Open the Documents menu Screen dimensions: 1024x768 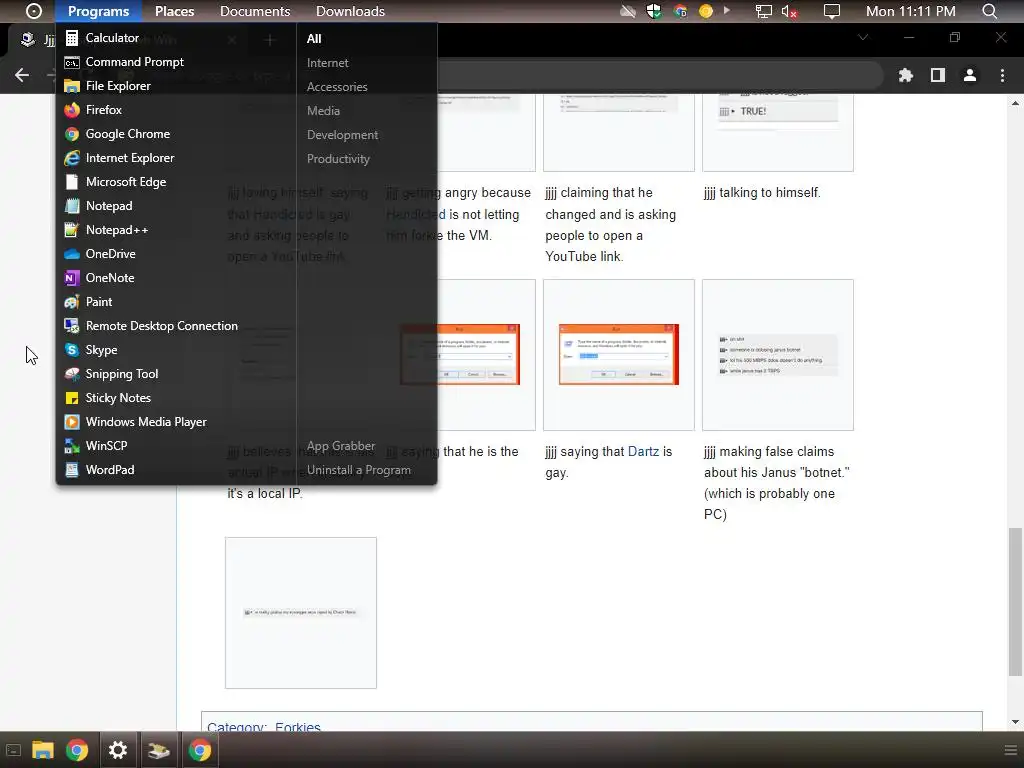pyautogui.click(x=255, y=11)
